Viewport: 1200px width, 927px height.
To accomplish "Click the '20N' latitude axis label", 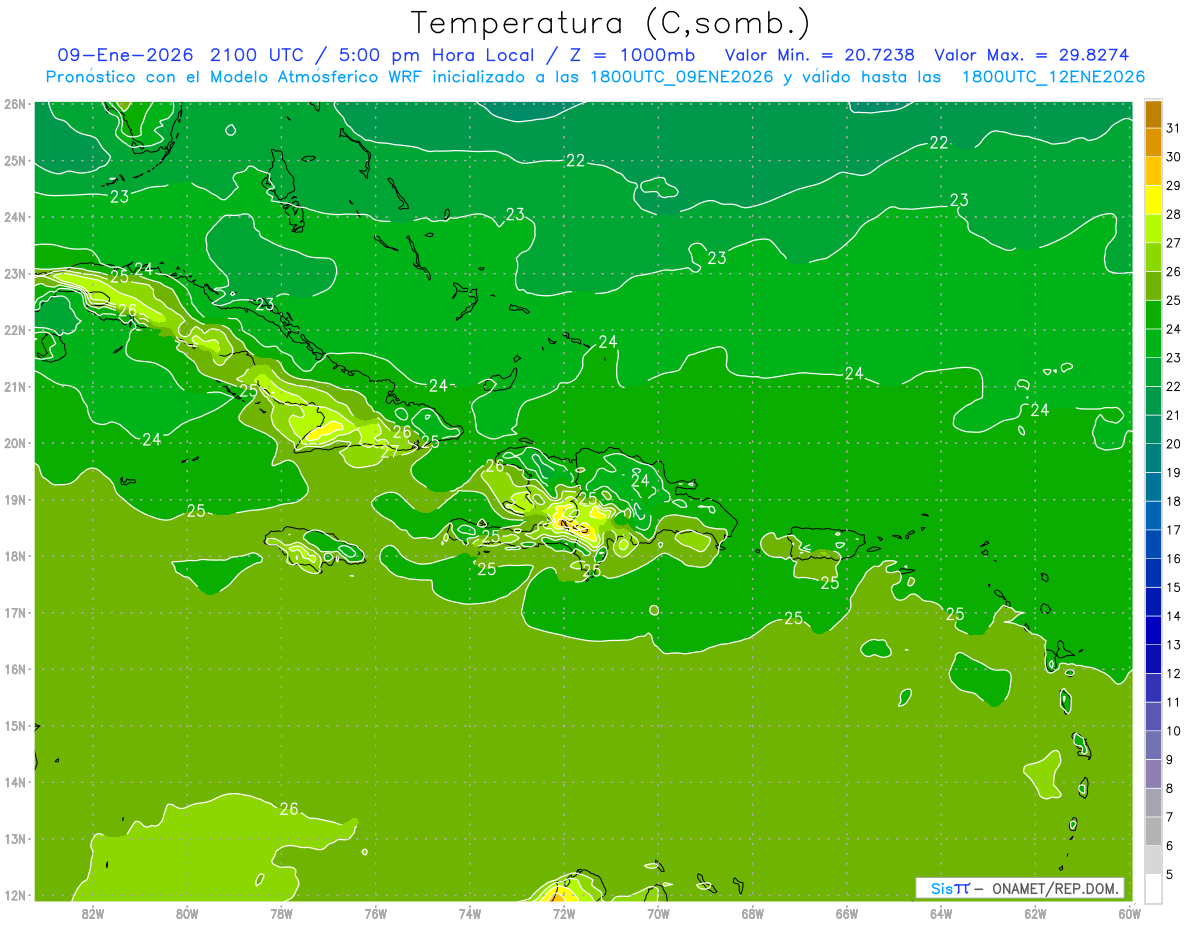I will tap(15, 443).
